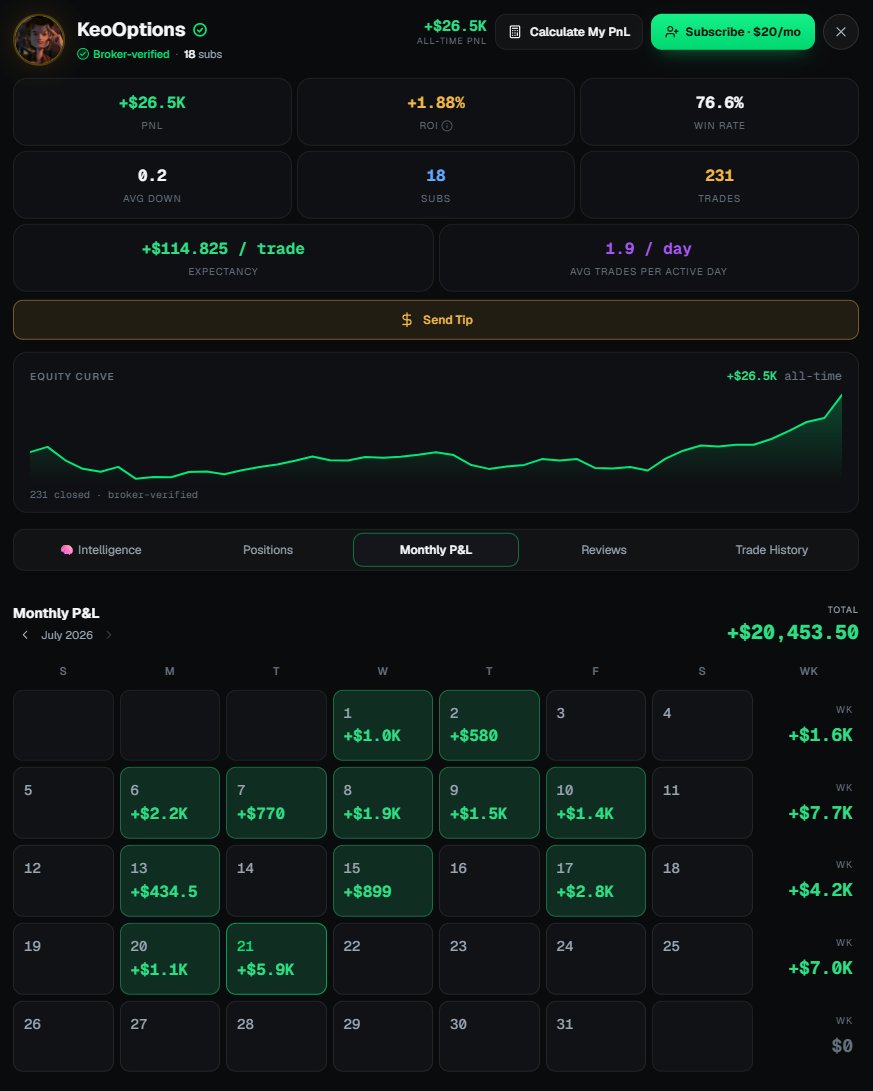The width and height of the screenshot is (873, 1091).
Task: Go to previous month before July 2026
Action: (x=25, y=635)
